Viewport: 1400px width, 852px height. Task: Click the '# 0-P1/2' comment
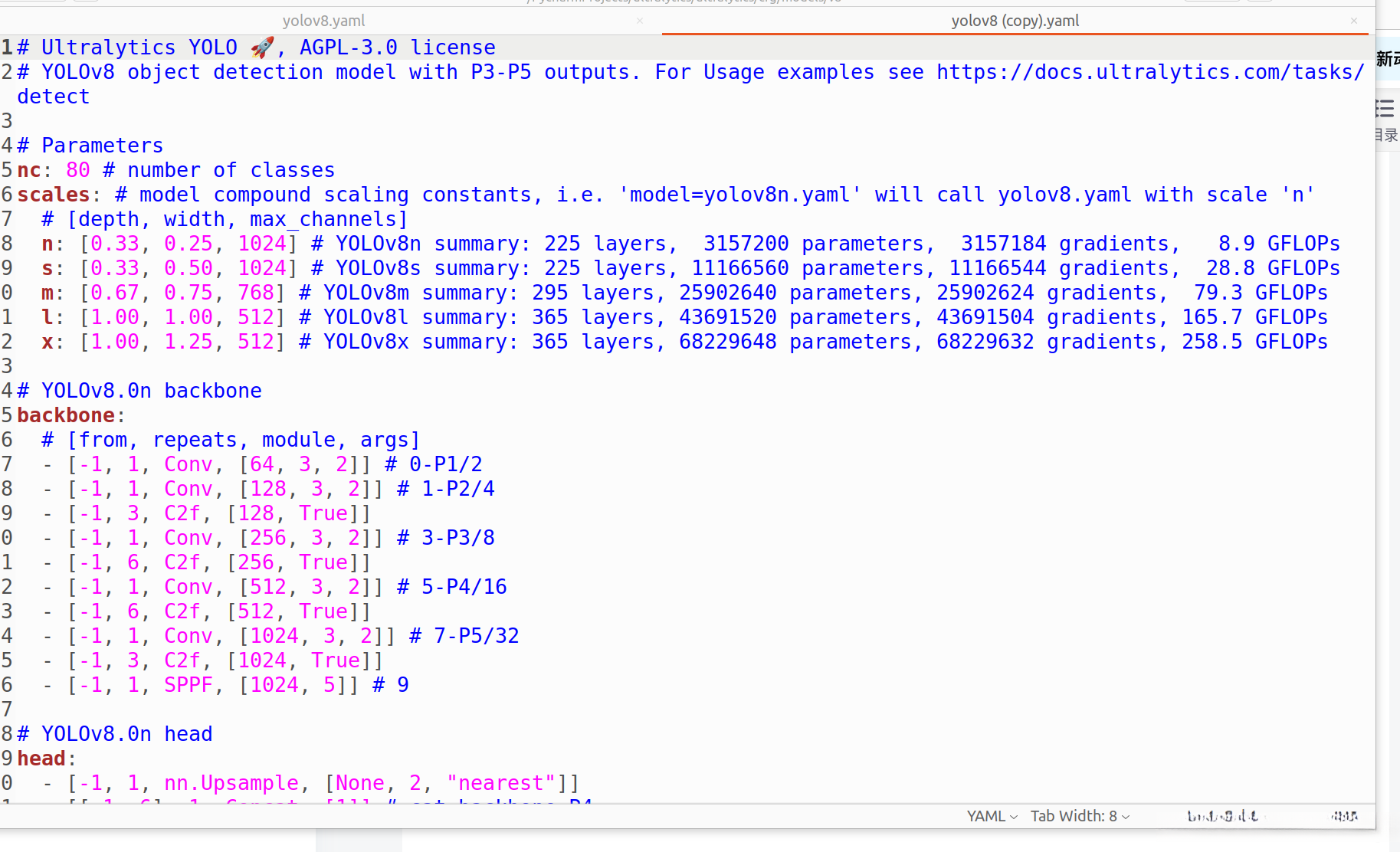(434, 464)
